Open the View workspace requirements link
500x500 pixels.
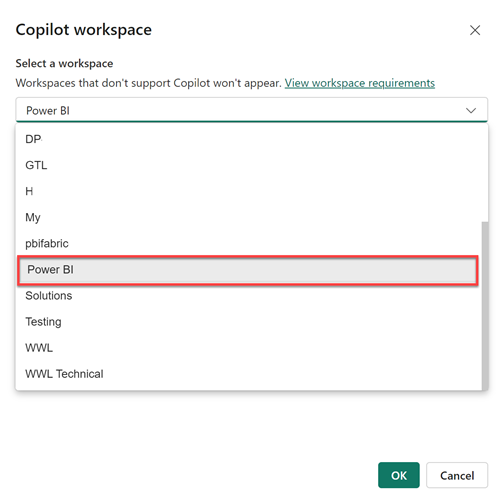pos(360,83)
